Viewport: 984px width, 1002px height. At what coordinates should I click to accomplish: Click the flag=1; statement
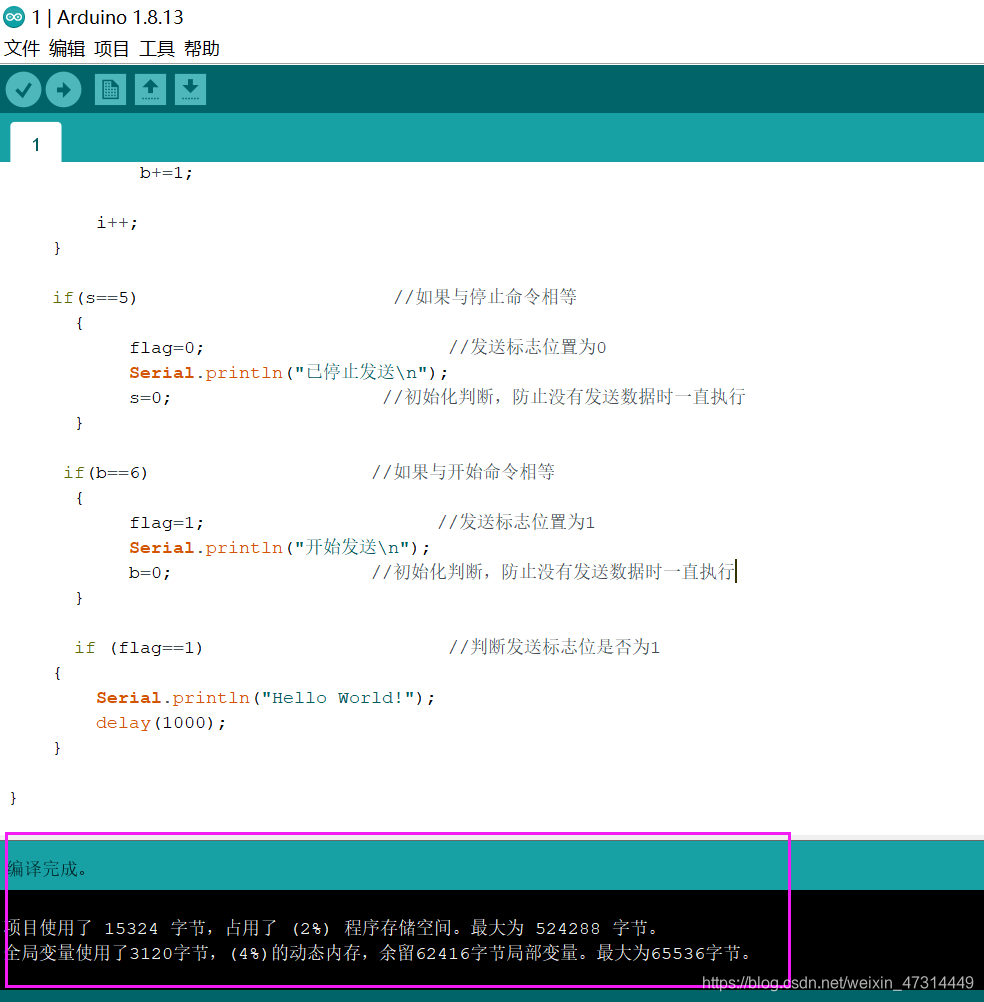coord(167,523)
